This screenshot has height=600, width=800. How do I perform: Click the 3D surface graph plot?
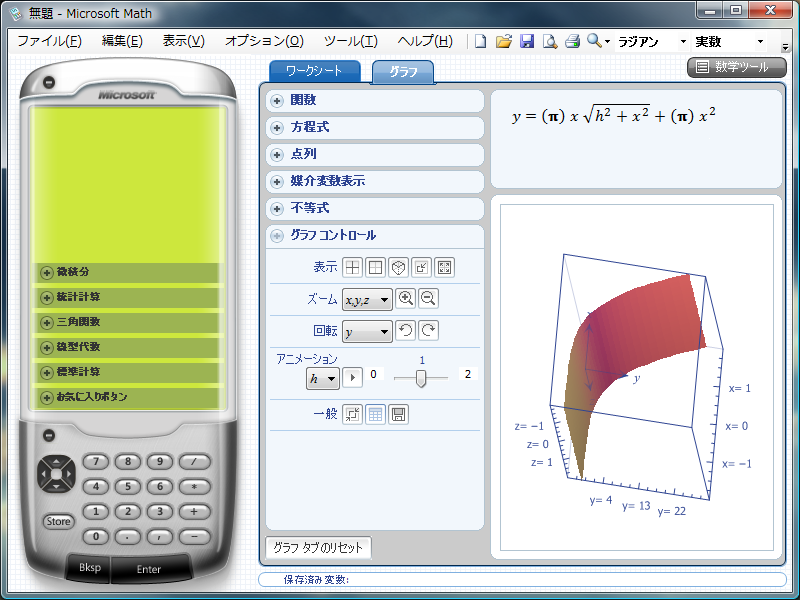[x=636, y=378]
